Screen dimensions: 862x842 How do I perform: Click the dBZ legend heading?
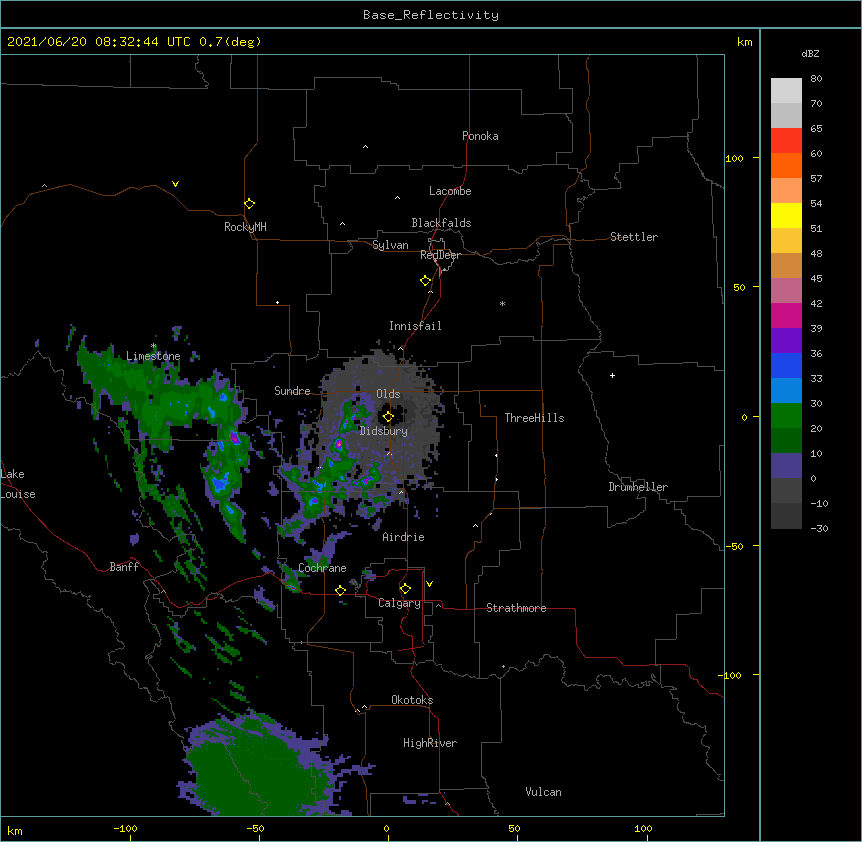(x=810, y=54)
